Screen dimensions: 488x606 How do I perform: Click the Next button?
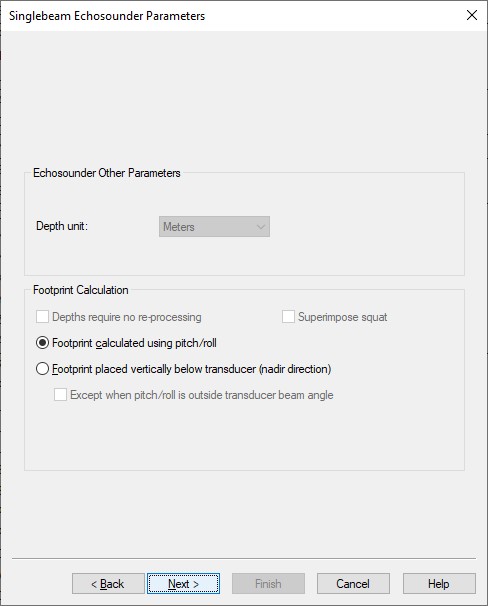click(x=184, y=584)
